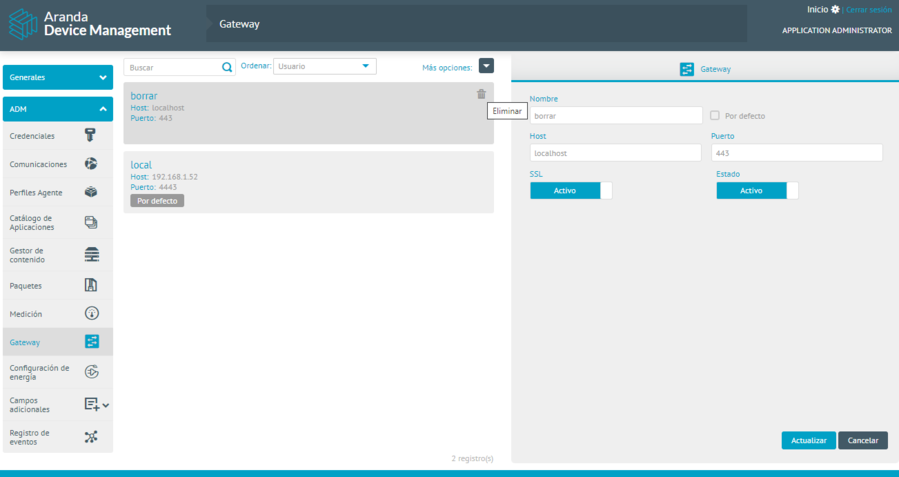Image resolution: width=899 pixels, height=477 pixels.
Task: Click the trash icon on borrar gateway
Action: 481,94
